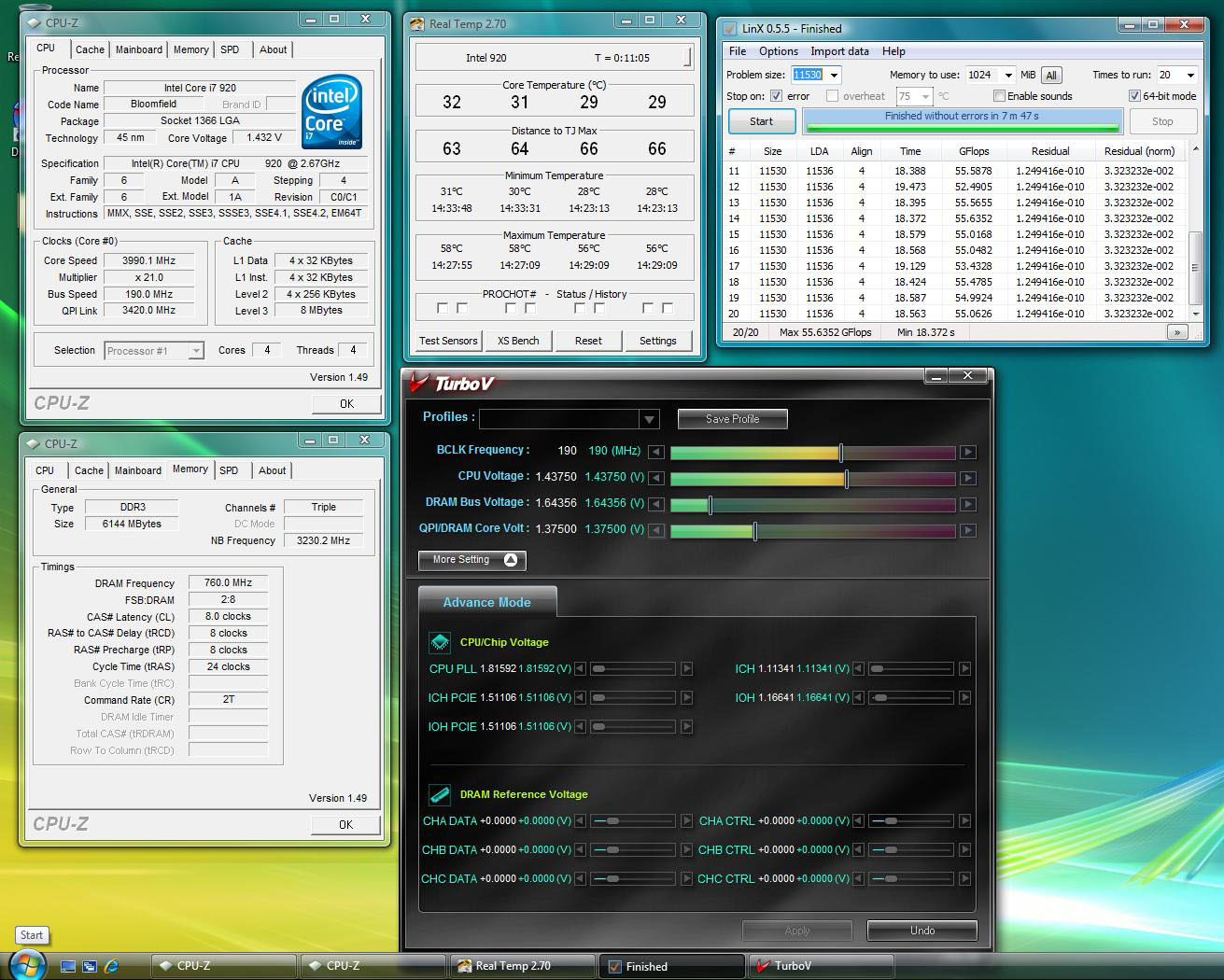Increase ICH PCIE voltage with right arrow
Viewport: 1224px width, 980px height.
click(687, 697)
